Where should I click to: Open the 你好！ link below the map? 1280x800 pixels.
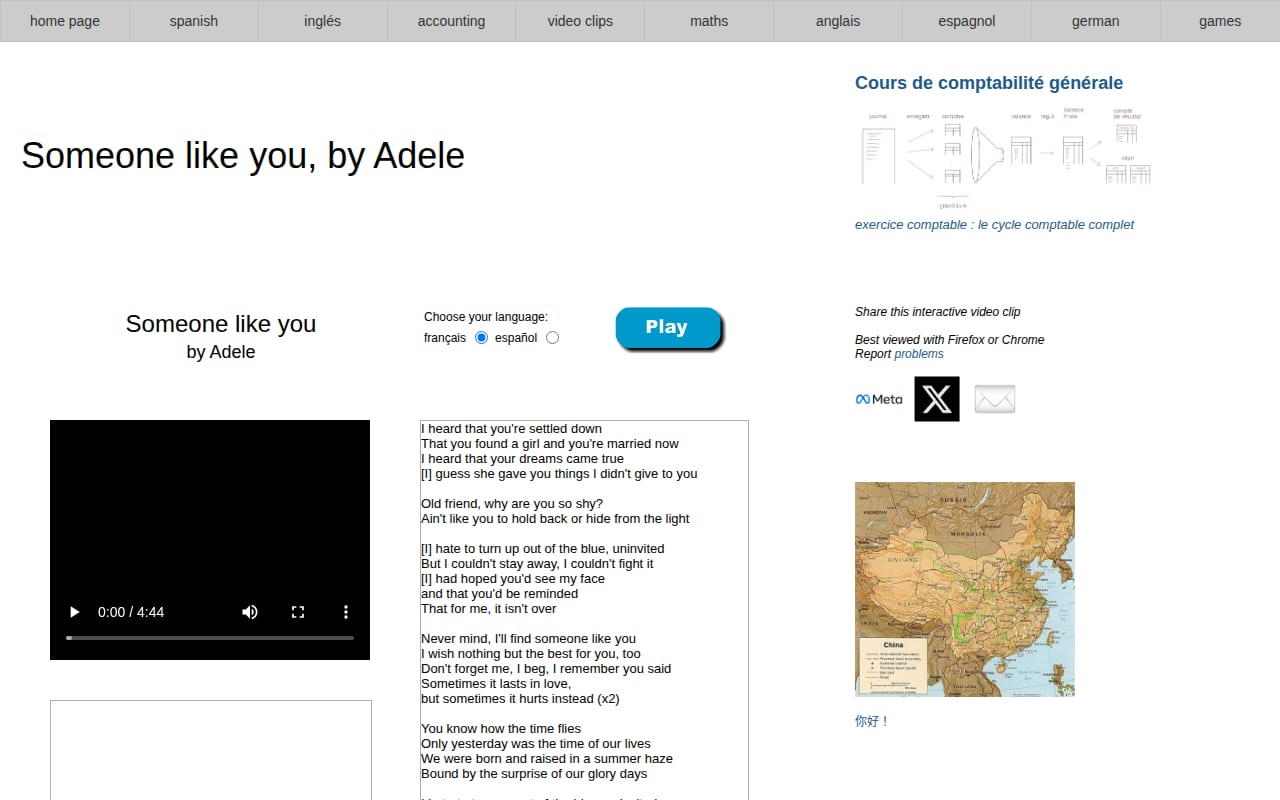click(872, 721)
